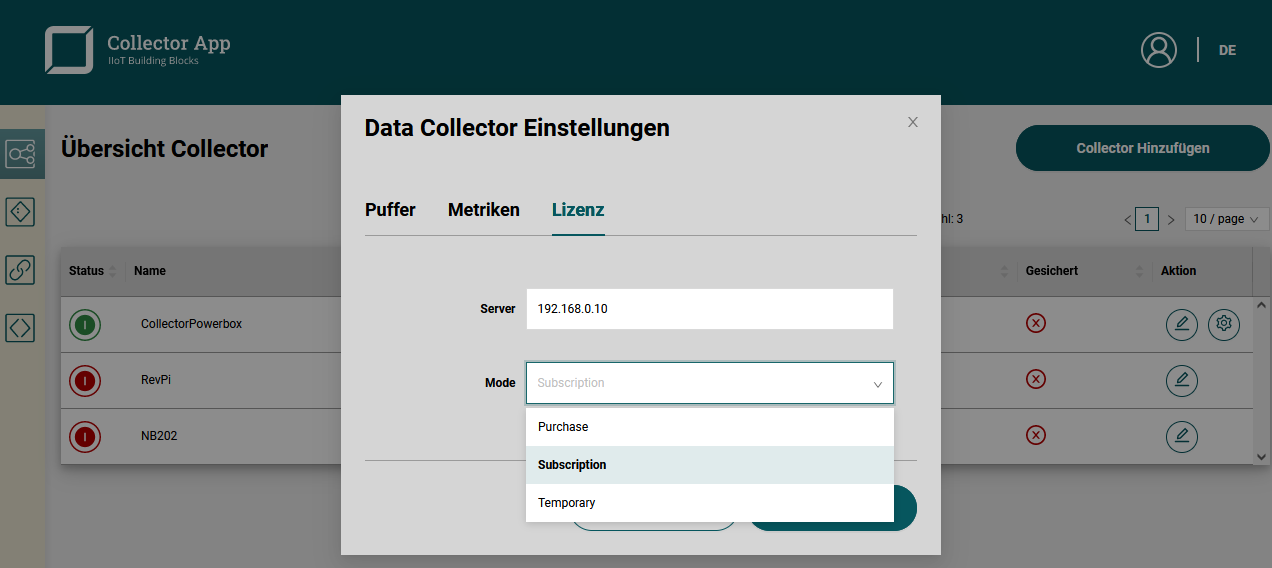Image resolution: width=1272 pixels, height=568 pixels.
Task: Close the Data Collector Einstellungen dialog
Action: click(x=912, y=122)
